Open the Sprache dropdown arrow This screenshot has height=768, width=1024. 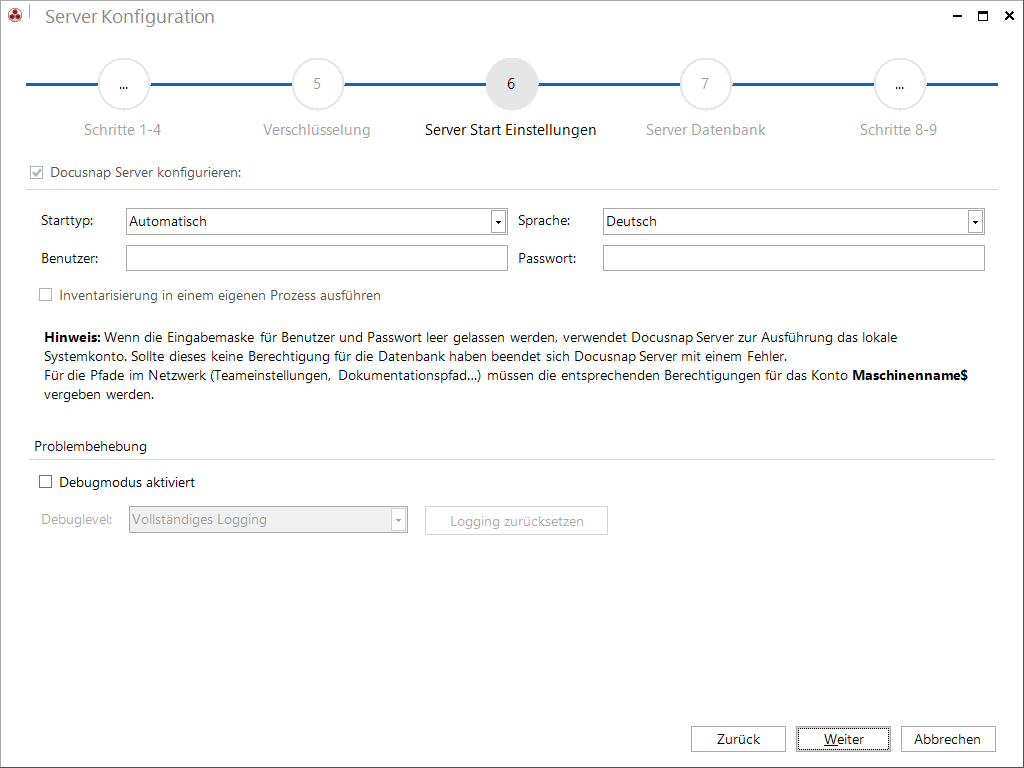975,222
